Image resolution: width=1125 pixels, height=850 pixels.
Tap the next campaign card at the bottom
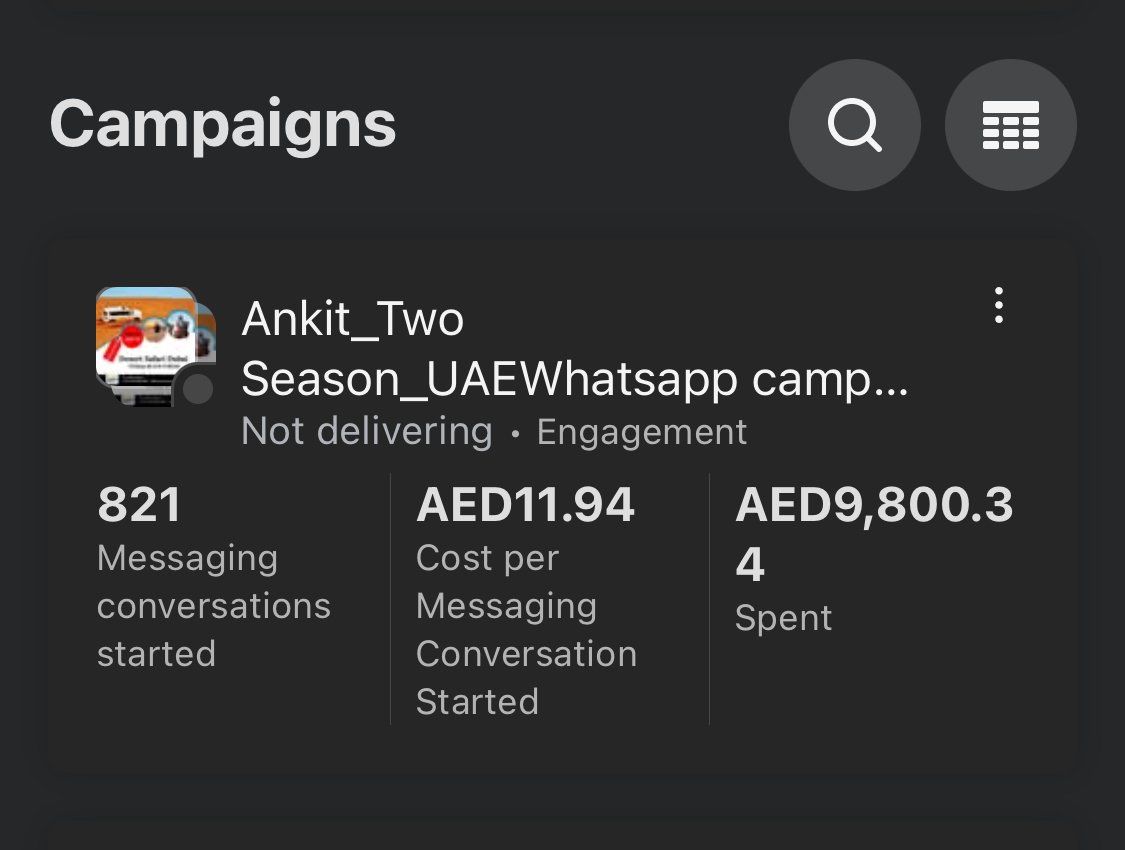pos(562,836)
